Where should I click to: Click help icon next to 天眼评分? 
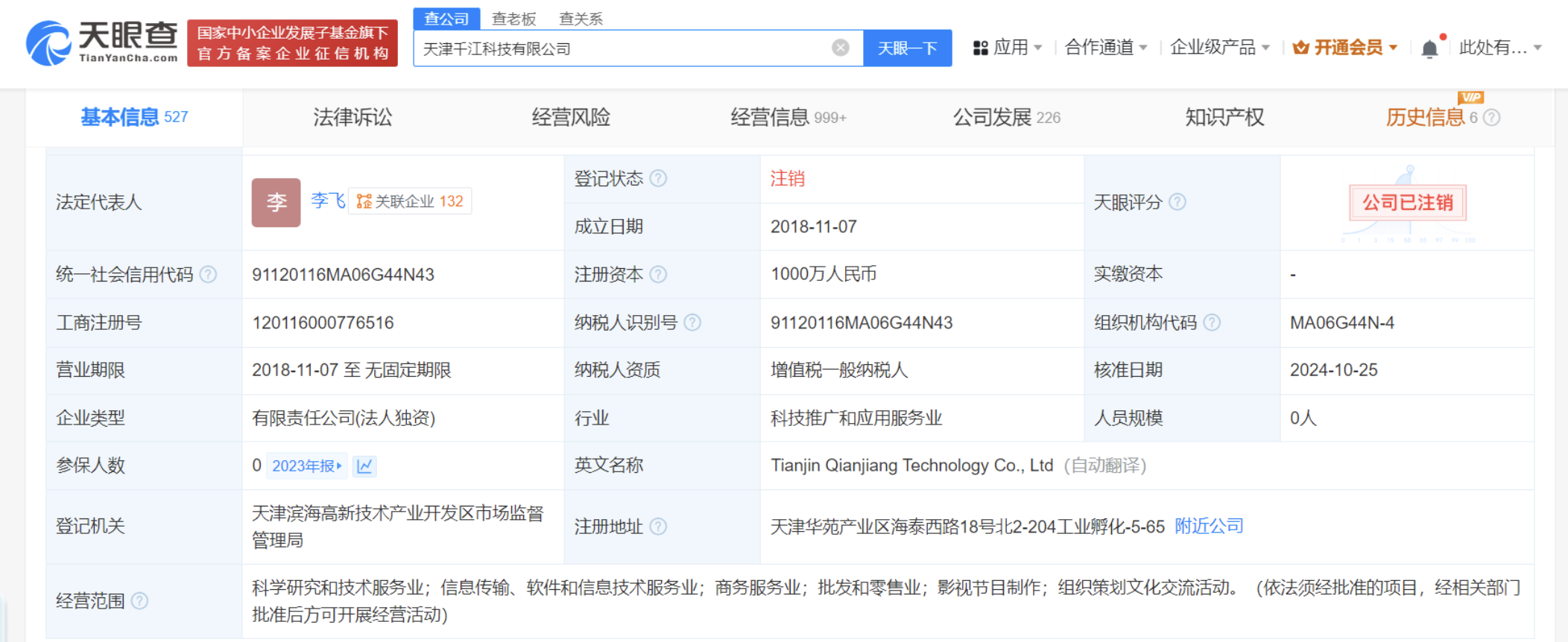1177,202
